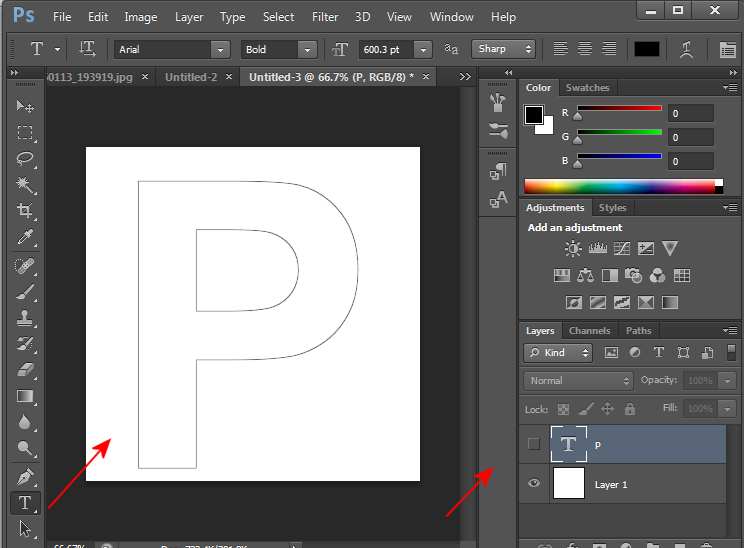Hide Layer 1 using eye icon

pyautogui.click(x=534, y=484)
